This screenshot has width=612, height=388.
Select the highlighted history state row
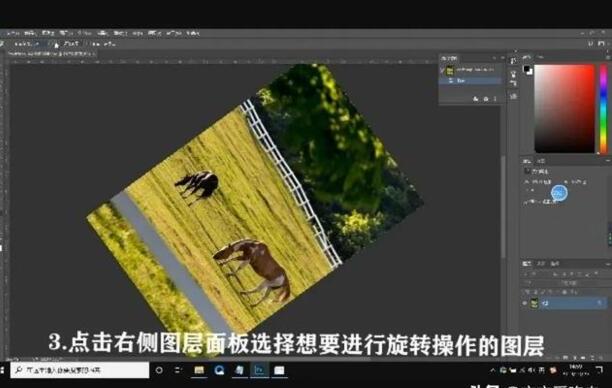click(x=471, y=81)
